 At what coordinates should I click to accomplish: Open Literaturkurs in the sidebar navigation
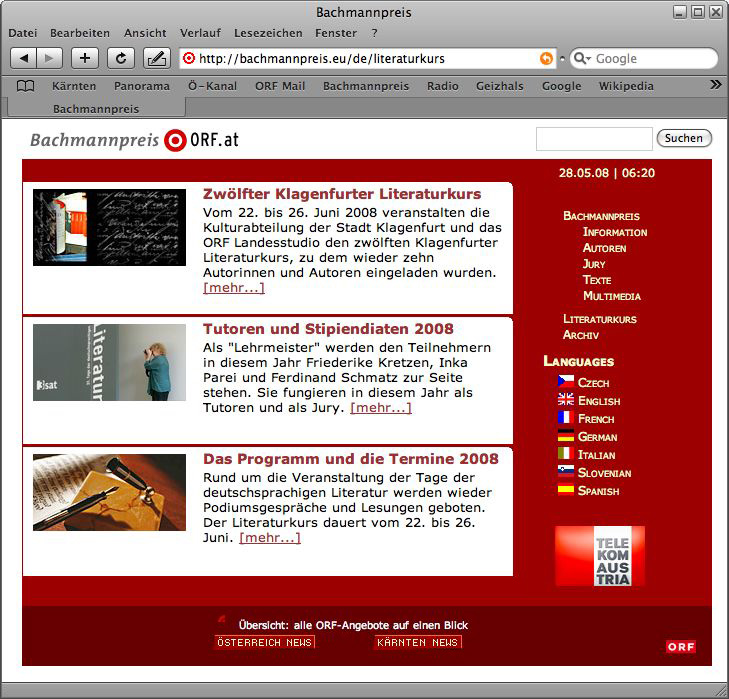(x=600, y=319)
